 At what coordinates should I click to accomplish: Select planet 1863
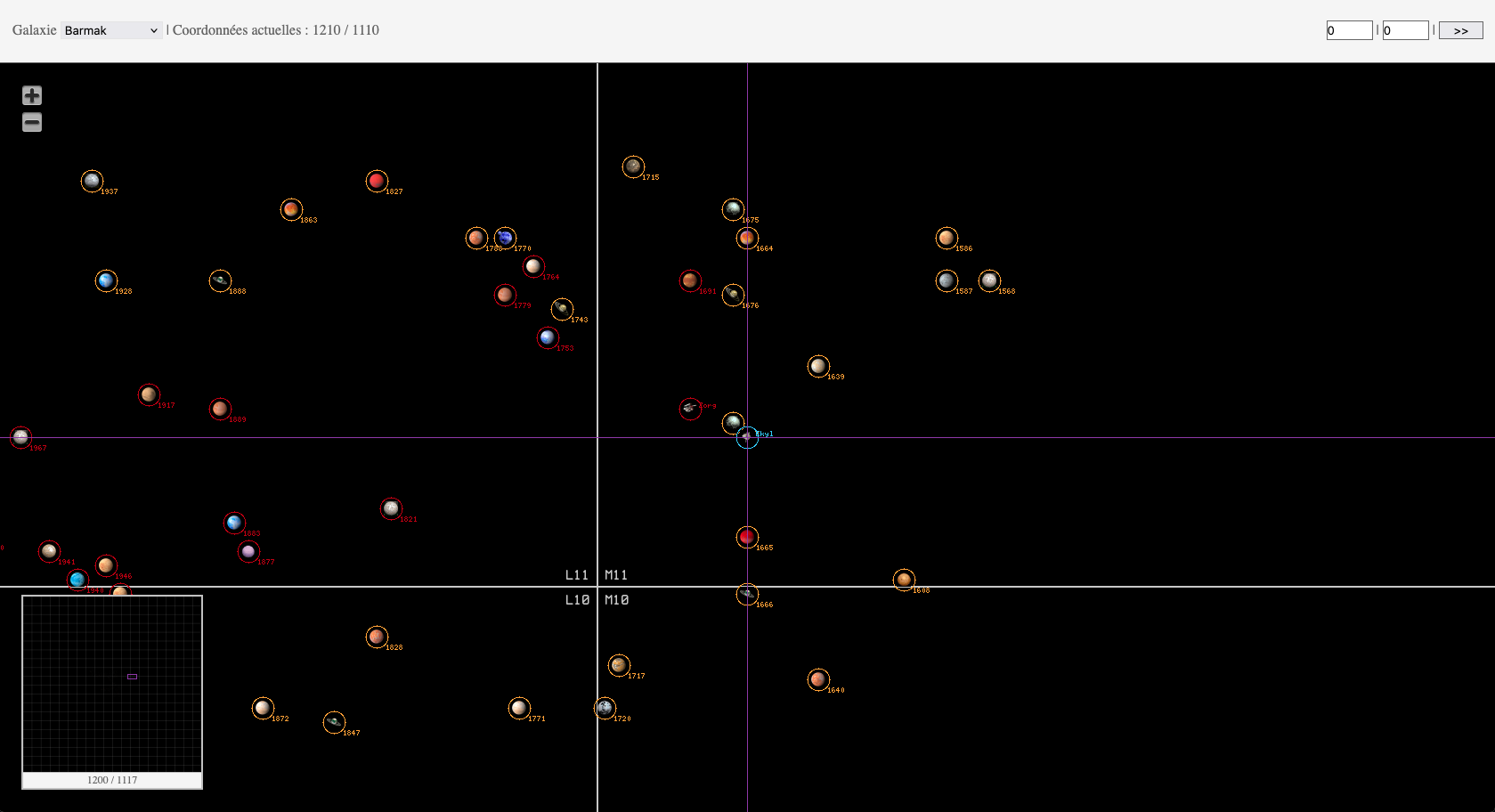click(x=291, y=209)
